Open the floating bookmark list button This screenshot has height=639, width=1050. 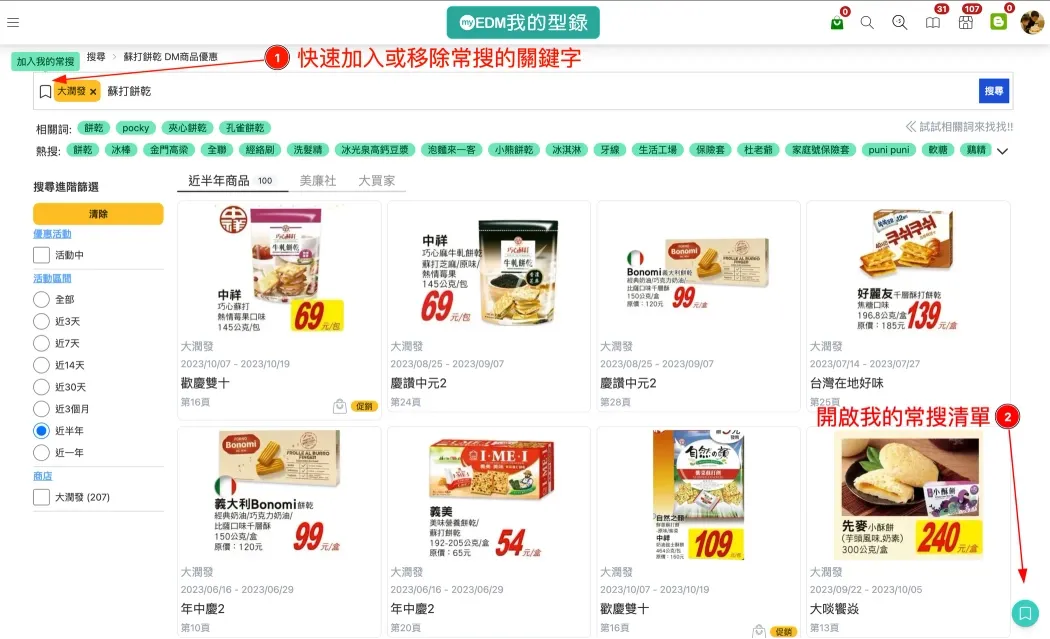(x=1025, y=613)
